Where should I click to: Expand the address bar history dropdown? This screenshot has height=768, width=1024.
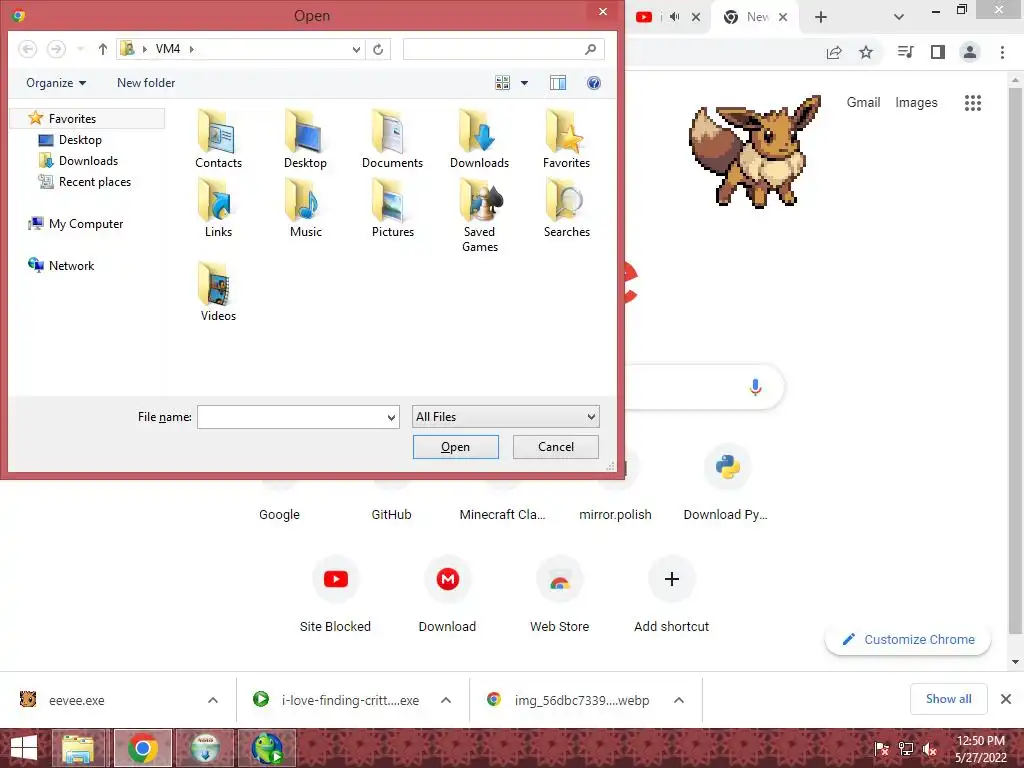click(x=356, y=49)
